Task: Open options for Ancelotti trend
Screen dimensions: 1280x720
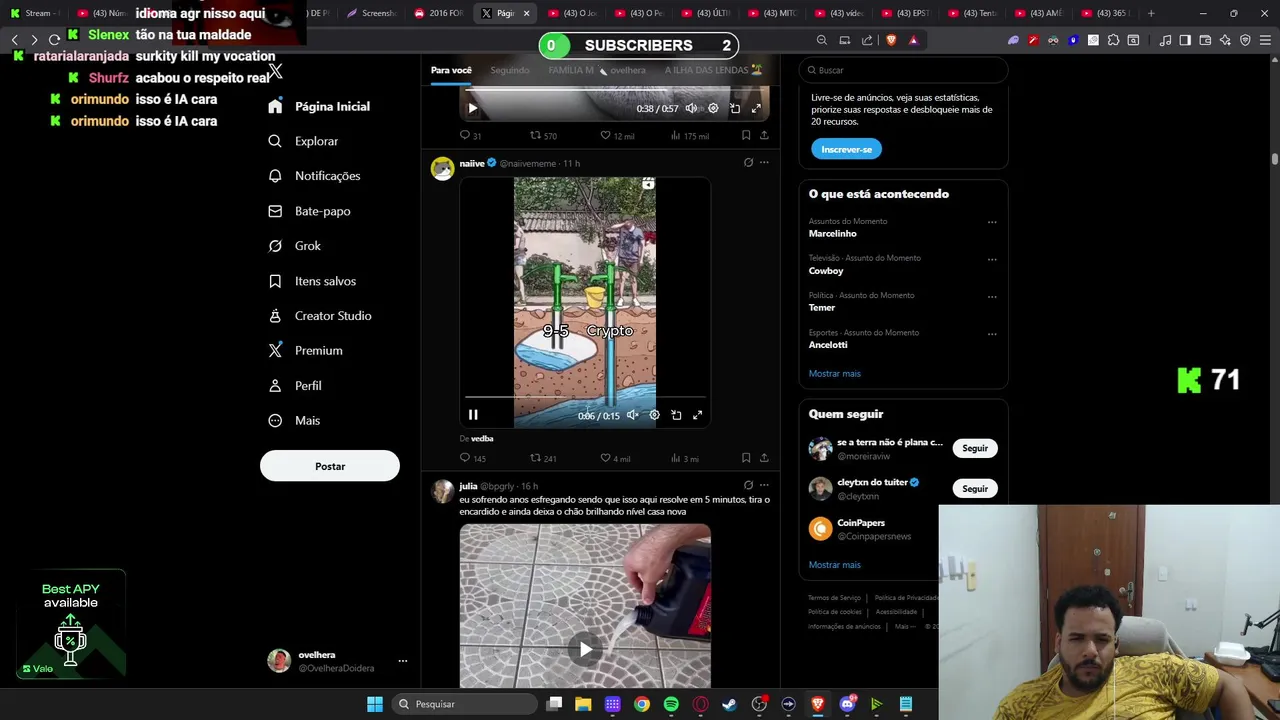Action: point(992,333)
